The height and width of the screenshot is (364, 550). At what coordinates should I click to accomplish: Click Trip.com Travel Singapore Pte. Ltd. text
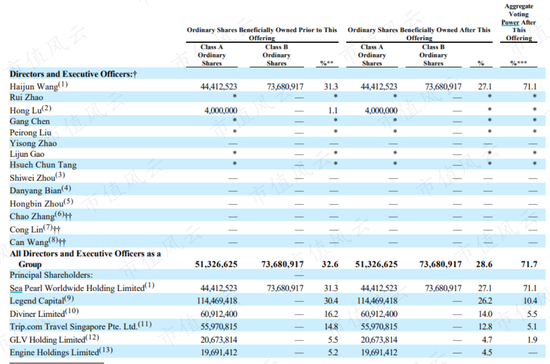pos(80,326)
